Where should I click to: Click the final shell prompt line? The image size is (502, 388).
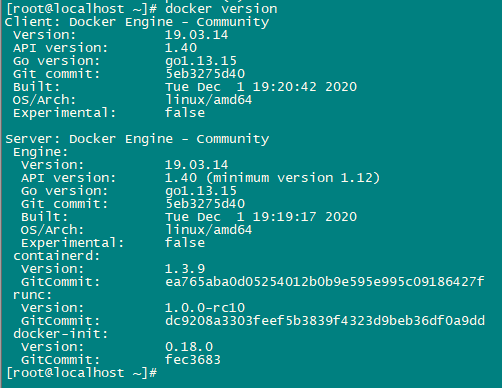(x=81, y=373)
